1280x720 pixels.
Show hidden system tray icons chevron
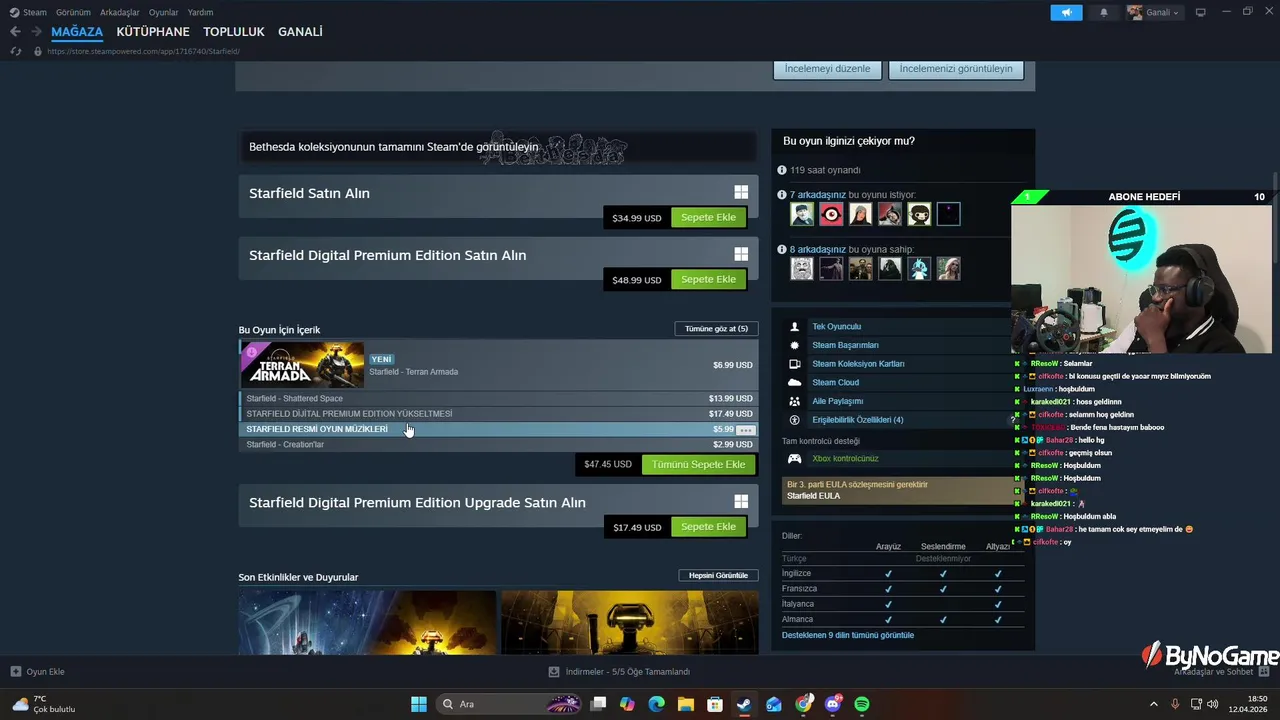click(1153, 704)
